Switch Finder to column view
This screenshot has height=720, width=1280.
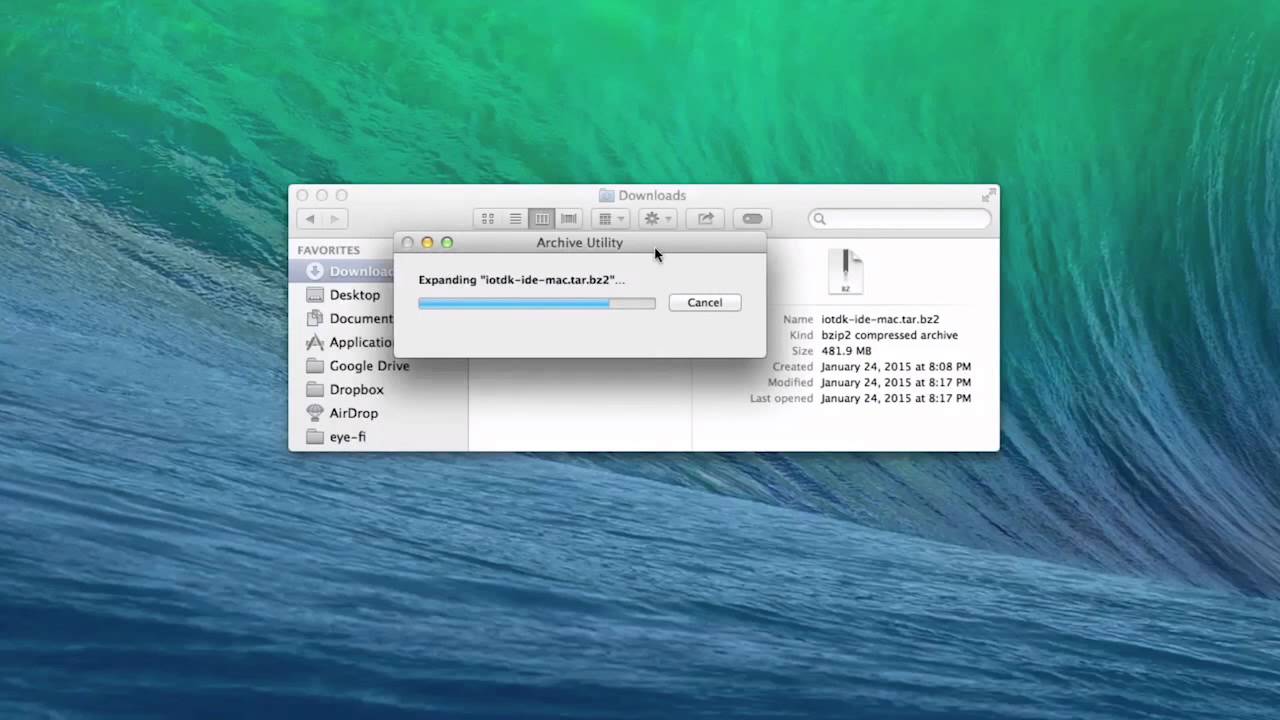tap(542, 219)
